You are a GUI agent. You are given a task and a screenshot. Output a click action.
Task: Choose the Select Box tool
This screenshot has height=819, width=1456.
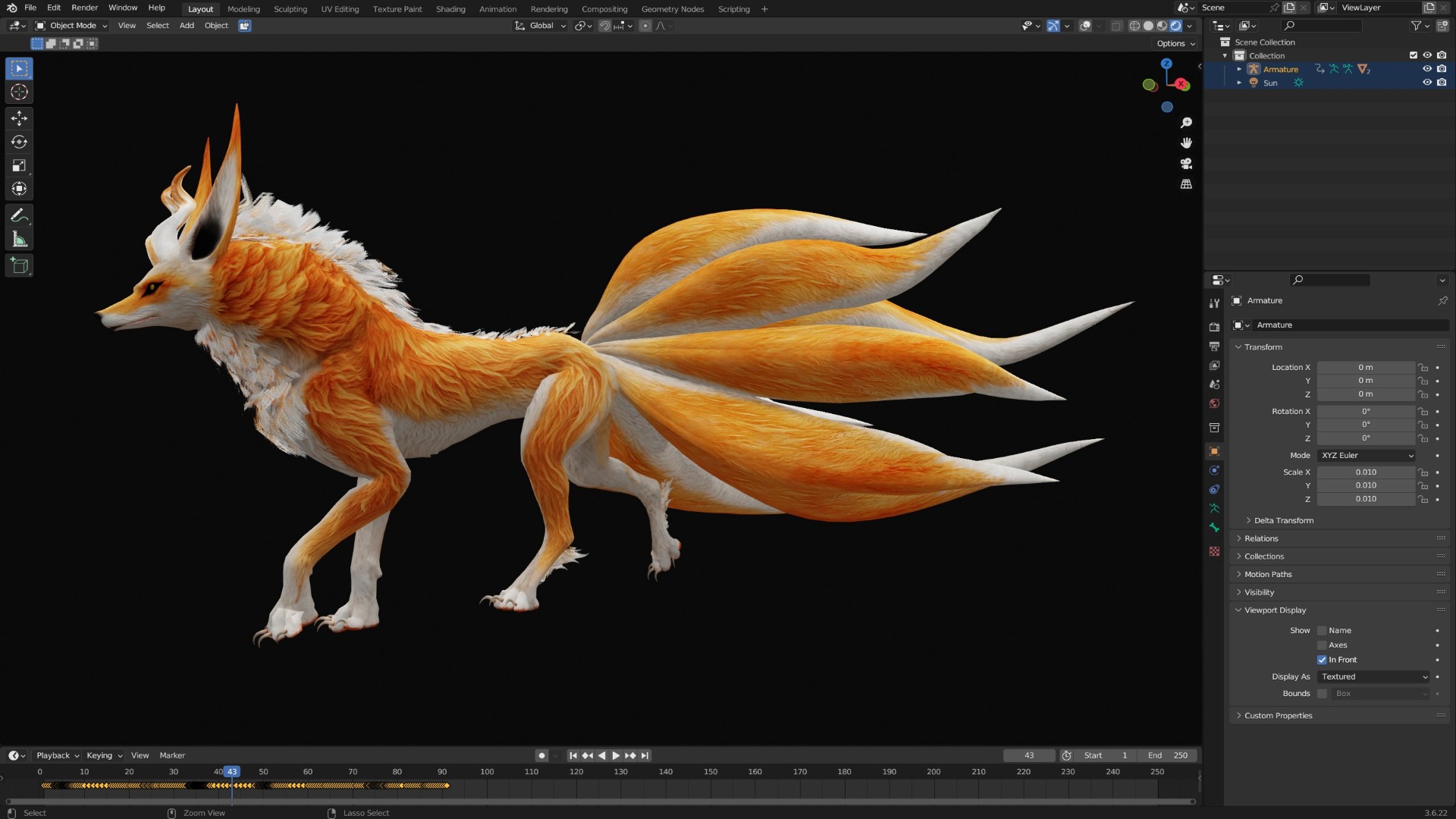click(19, 68)
